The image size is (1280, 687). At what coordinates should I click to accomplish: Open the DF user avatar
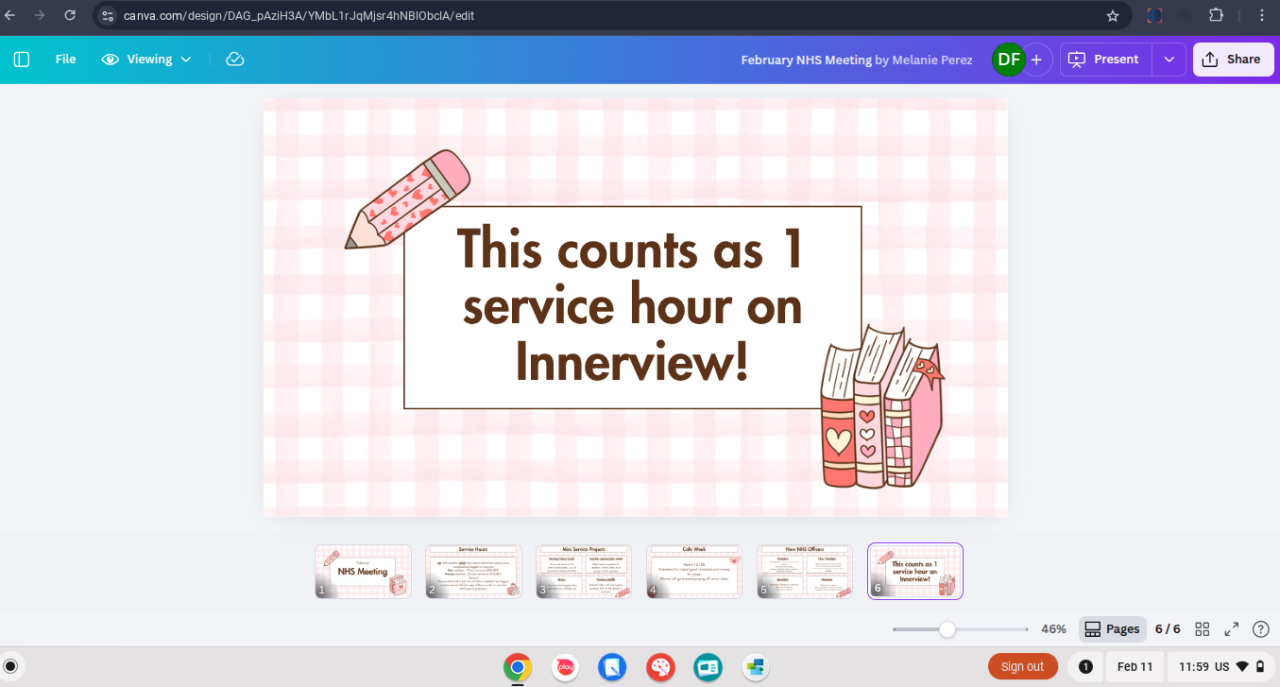[1009, 59]
